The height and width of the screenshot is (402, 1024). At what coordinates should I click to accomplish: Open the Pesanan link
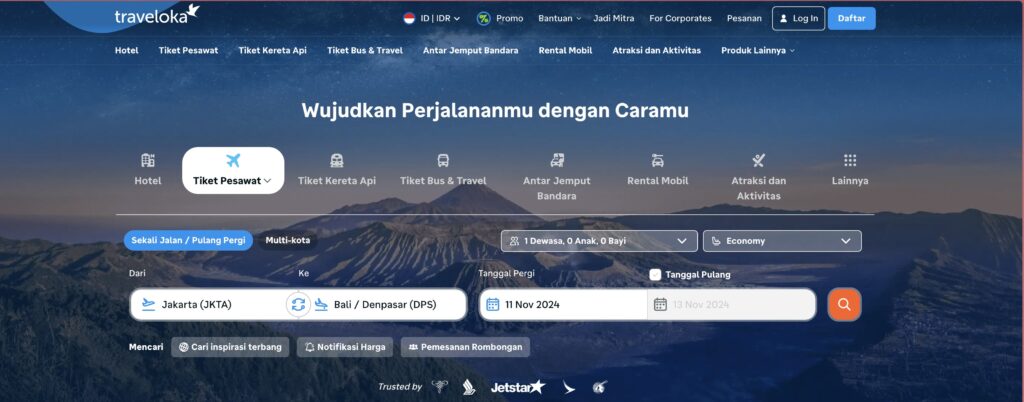click(744, 18)
